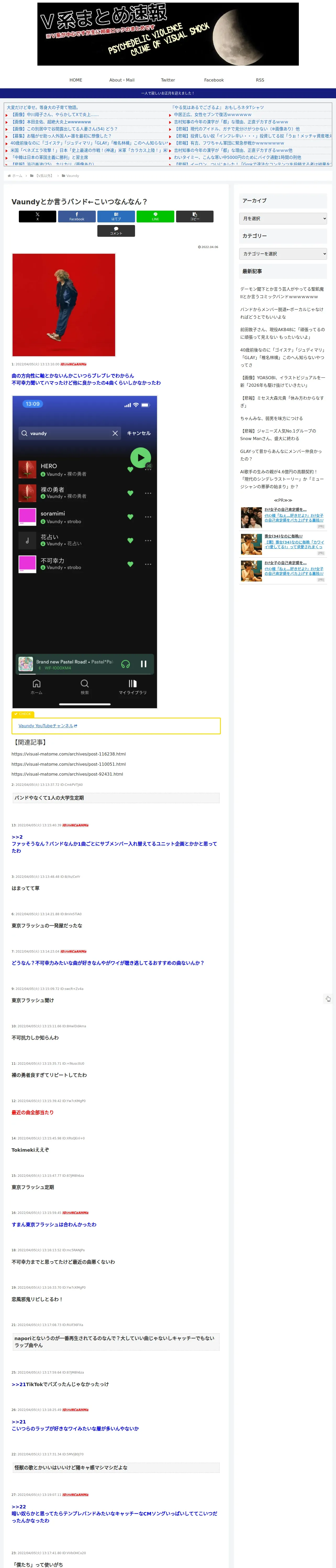
Task: Open the 月を選択 archive dropdown
Action: click(283, 218)
